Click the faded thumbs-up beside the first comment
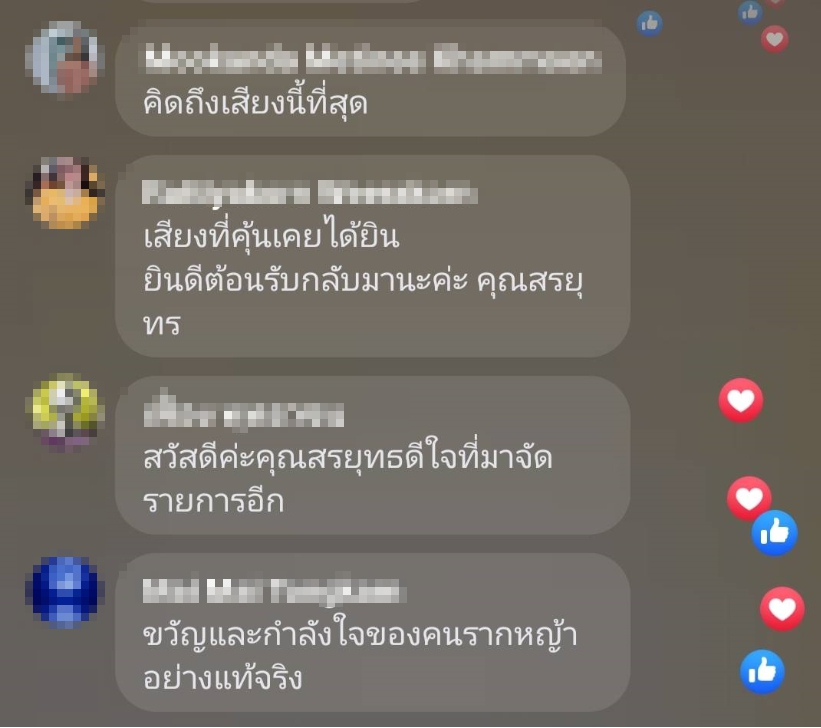The height and width of the screenshot is (728, 821). tap(649, 24)
